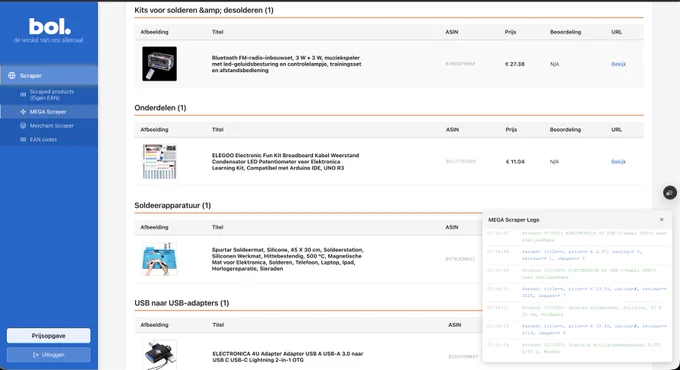
Task: Click the N/A rating in the ELEGOO row
Action: 554,161
